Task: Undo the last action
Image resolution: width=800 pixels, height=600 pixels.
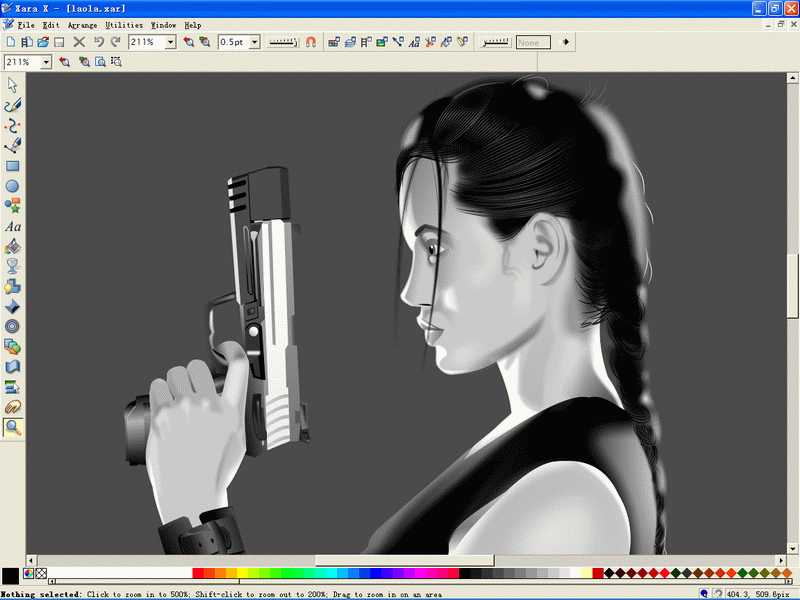Action: pyautogui.click(x=99, y=42)
